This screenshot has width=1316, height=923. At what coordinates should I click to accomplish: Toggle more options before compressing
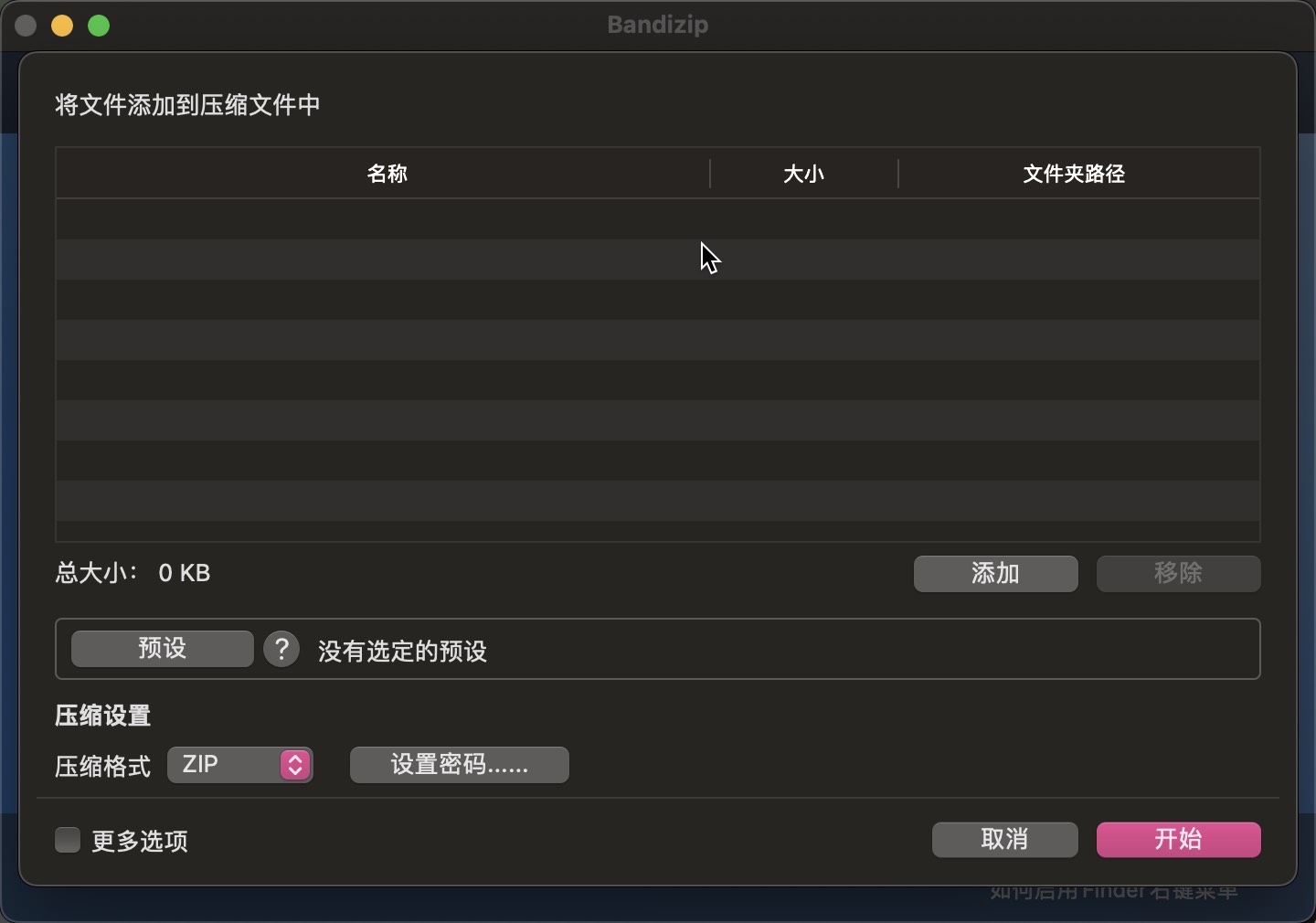pos(67,841)
